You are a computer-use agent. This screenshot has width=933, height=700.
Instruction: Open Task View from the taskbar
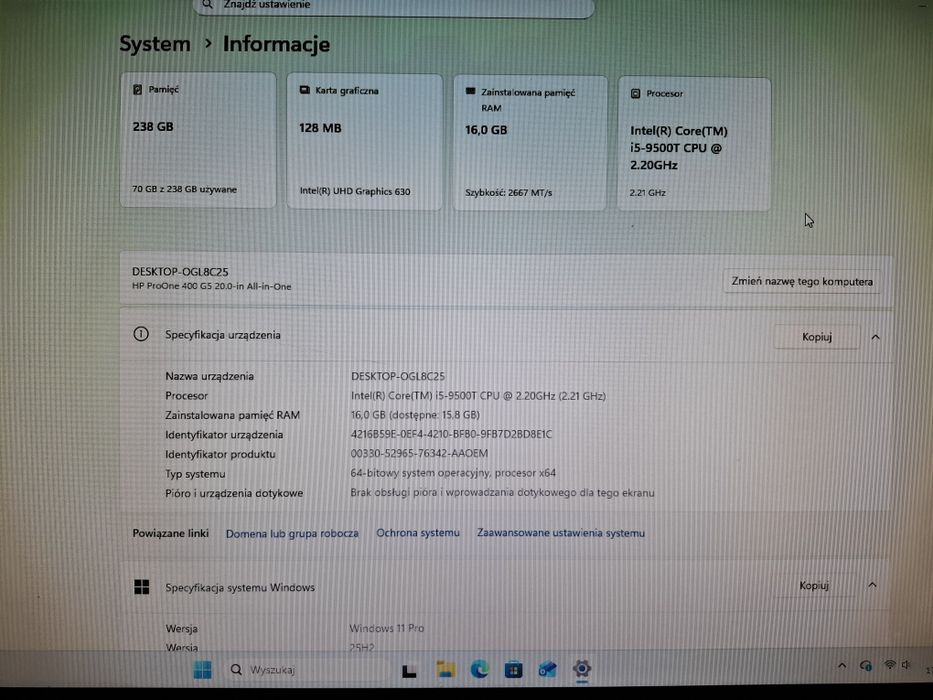click(x=409, y=671)
